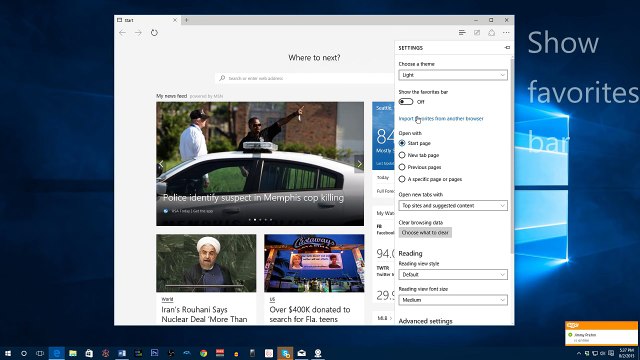The height and width of the screenshot is (360, 640).
Task: Select the New tab page radio option
Action: [x=402, y=155]
